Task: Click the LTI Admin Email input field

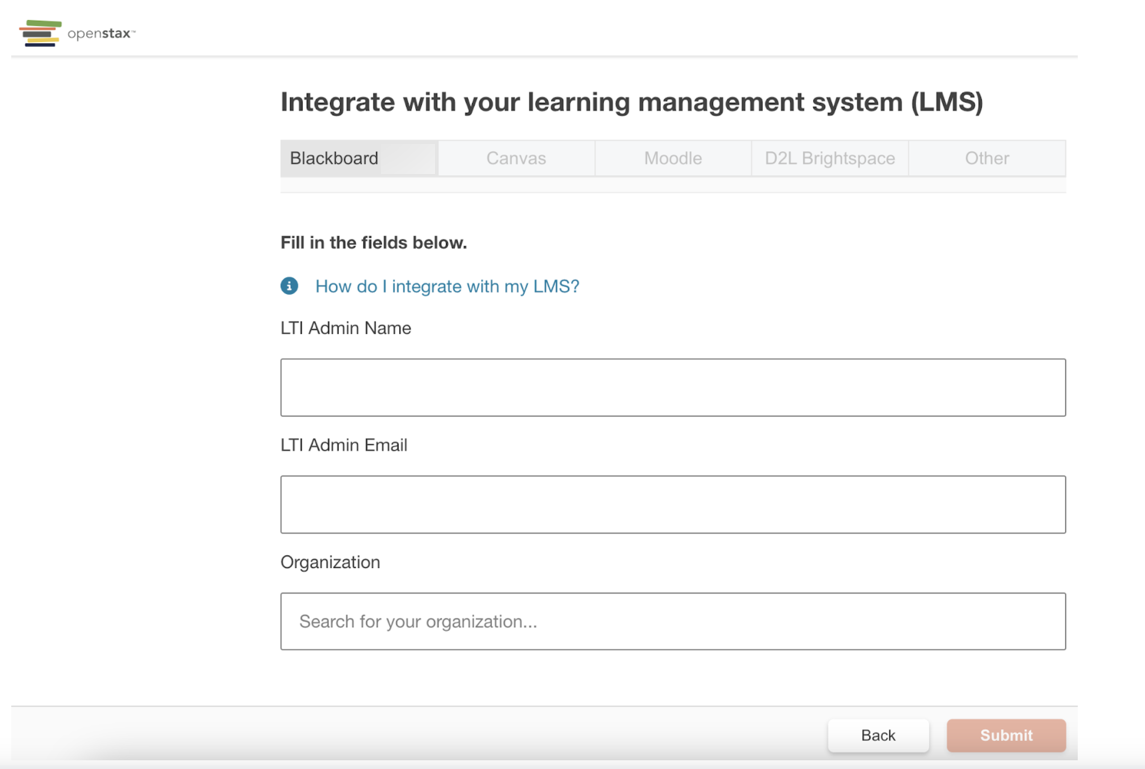Action: [x=672, y=504]
